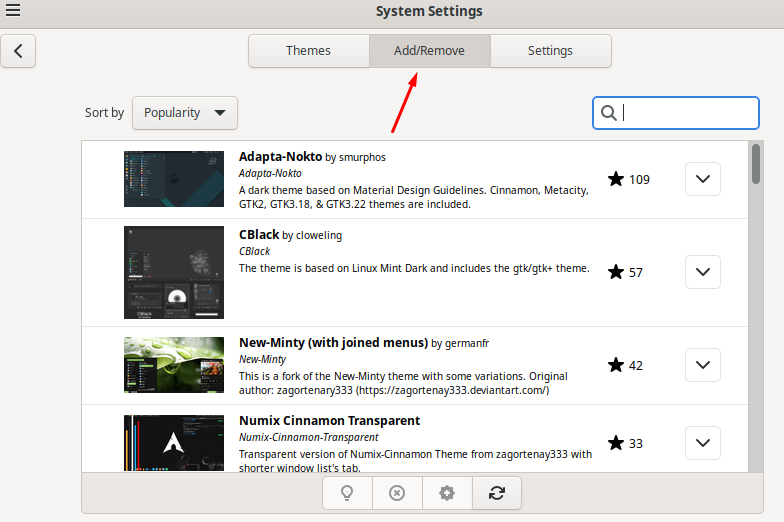Select the Add/Remove tab
The image size is (784, 522).
point(430,51)
